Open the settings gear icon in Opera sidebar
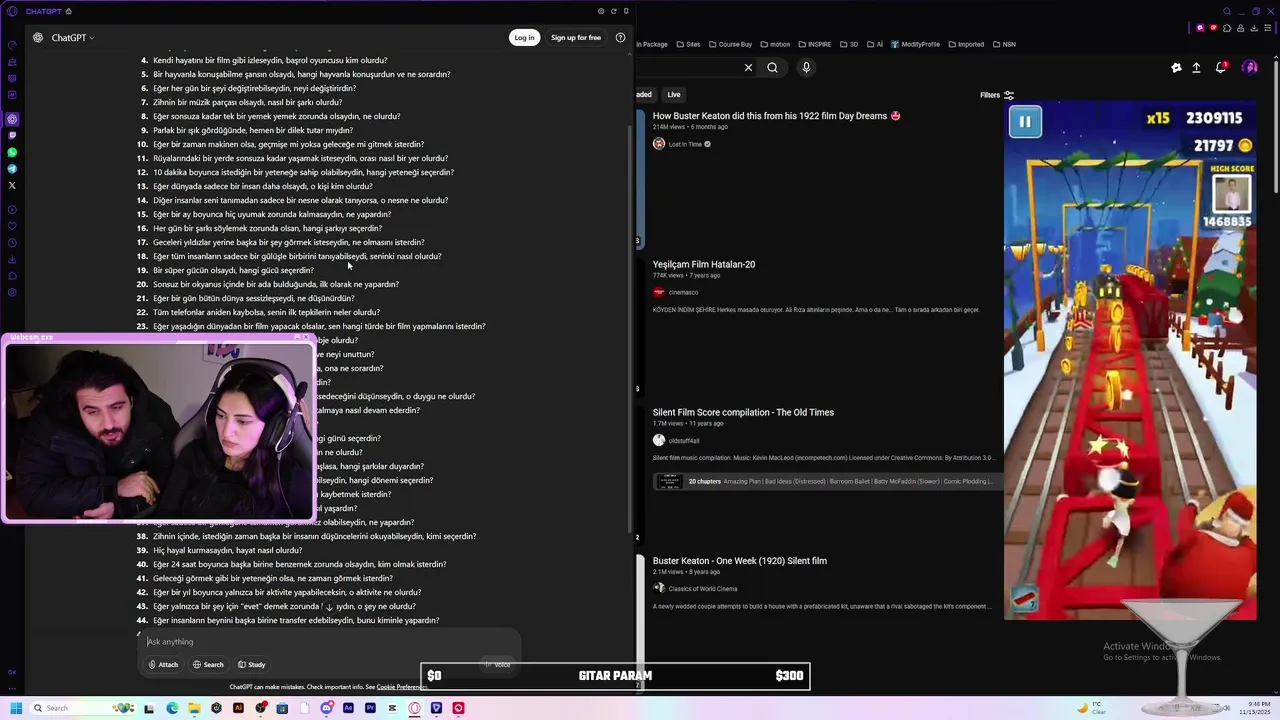This screenshot has width=1280, height=720. click(12, 292)
